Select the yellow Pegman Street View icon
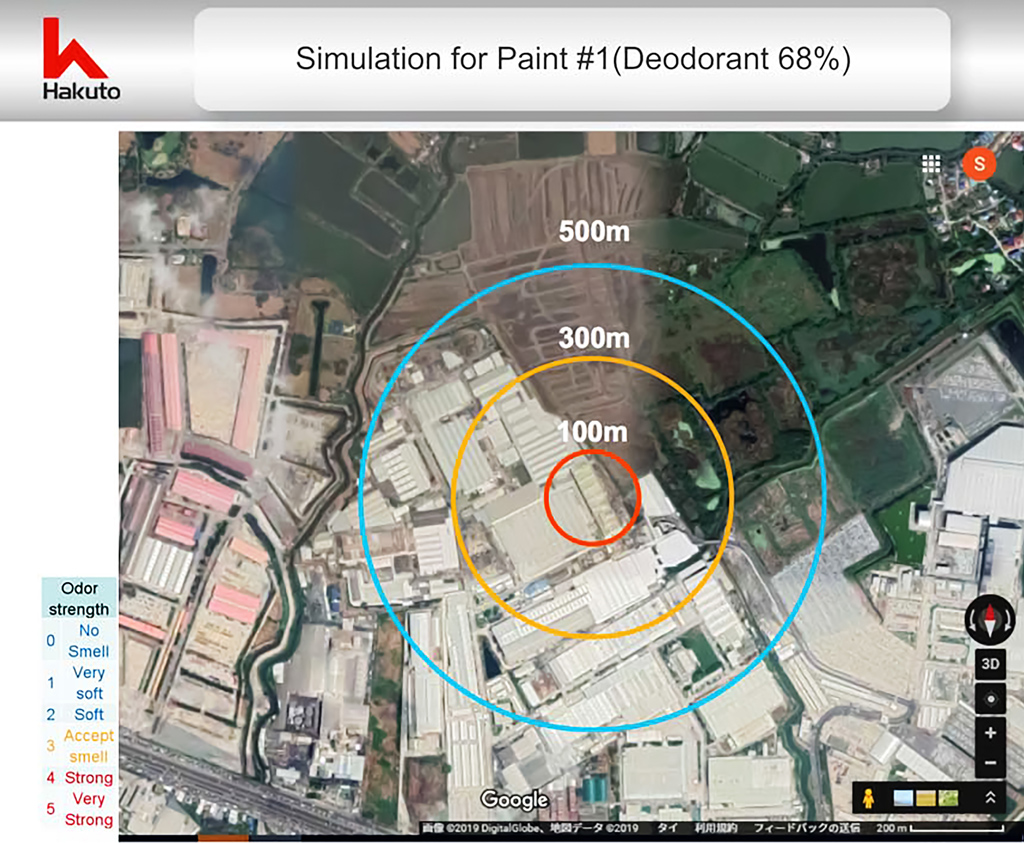Image resolution: width=1024 pixels, height=843 pixels. [868, 797]
